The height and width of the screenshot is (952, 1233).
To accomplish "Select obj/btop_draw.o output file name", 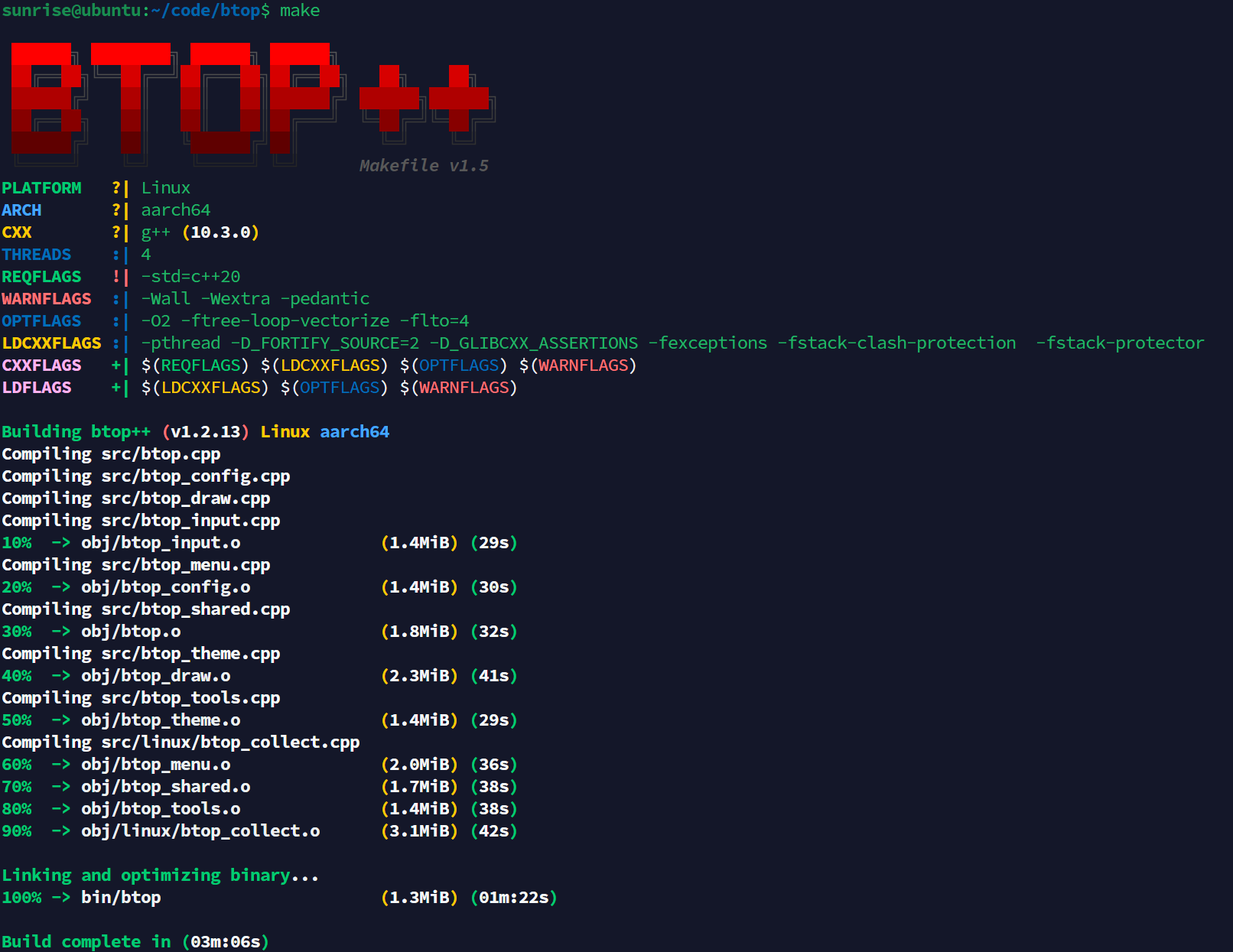I will pos(155,676).
